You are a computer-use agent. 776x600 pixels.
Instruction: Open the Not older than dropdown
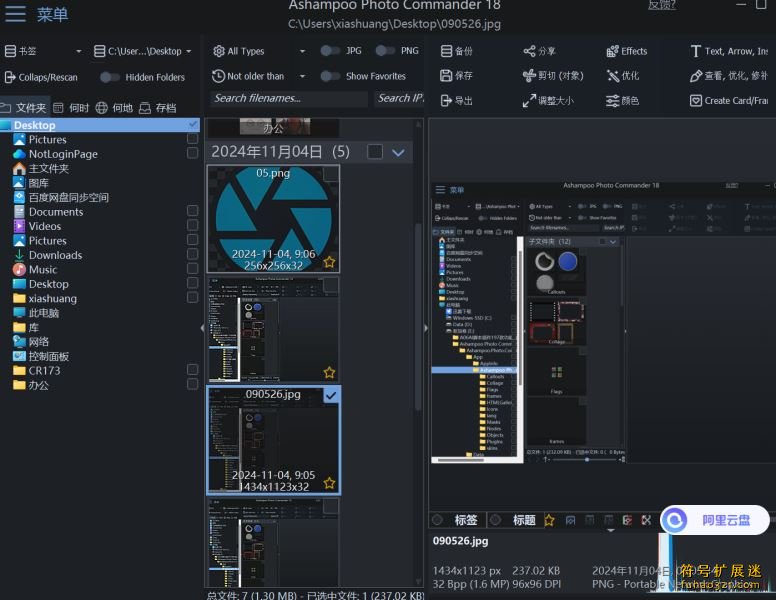coord(259,76)
